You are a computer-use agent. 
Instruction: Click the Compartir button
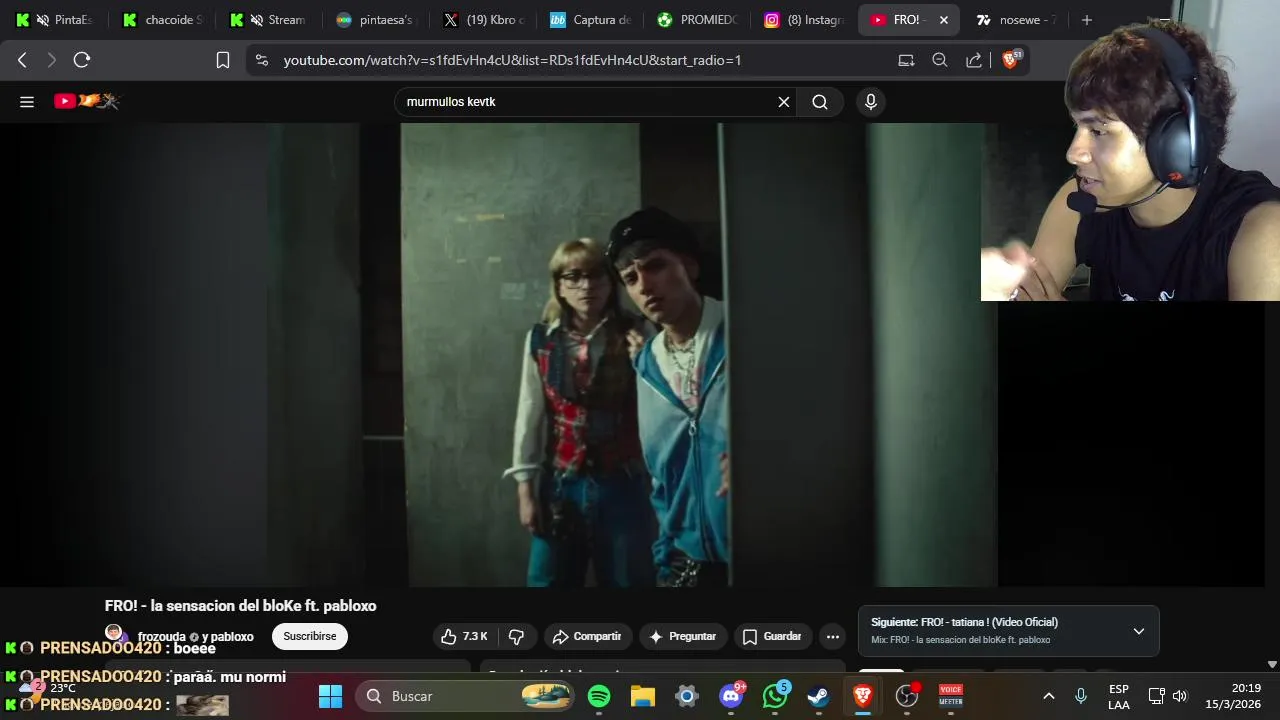[x=587, y=637]
